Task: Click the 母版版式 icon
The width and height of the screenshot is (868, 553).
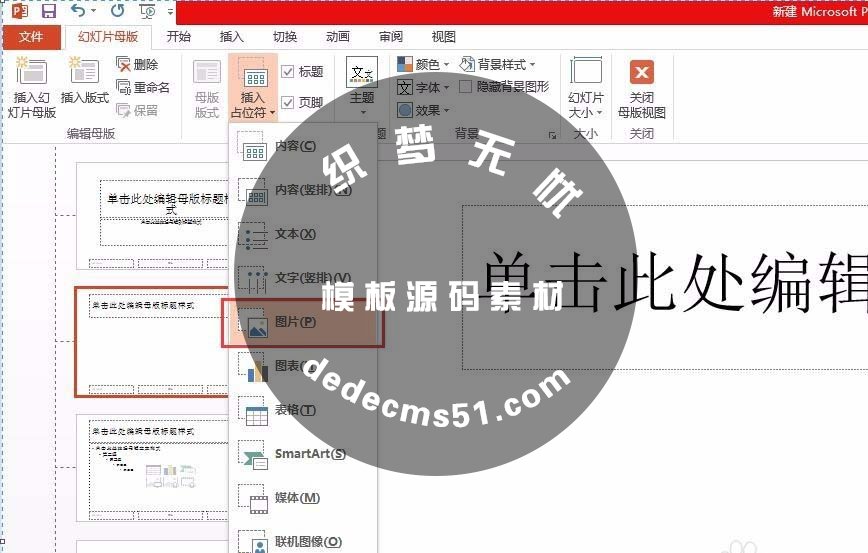Action: click(207, 89)
